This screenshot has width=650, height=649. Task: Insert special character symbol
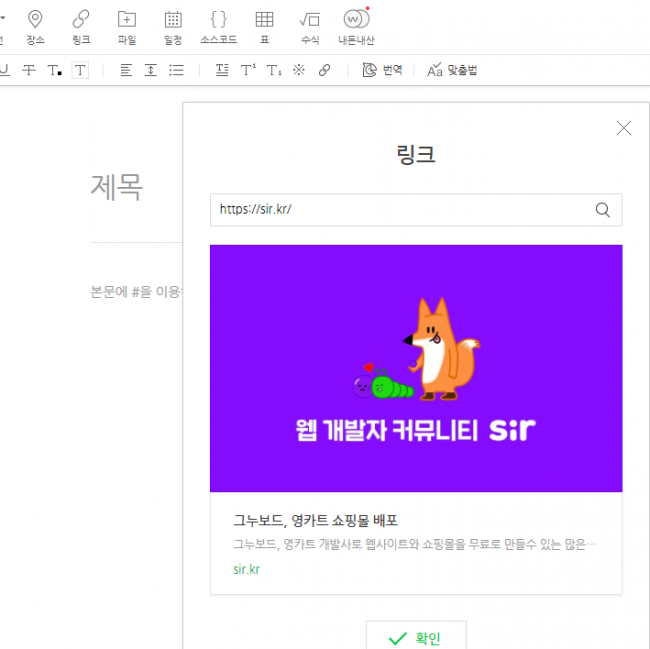click(x=299, y=70)
